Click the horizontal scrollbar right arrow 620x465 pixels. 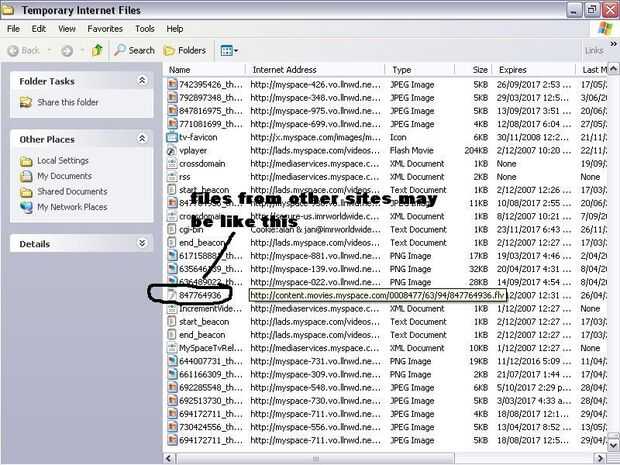click(601, 458)
